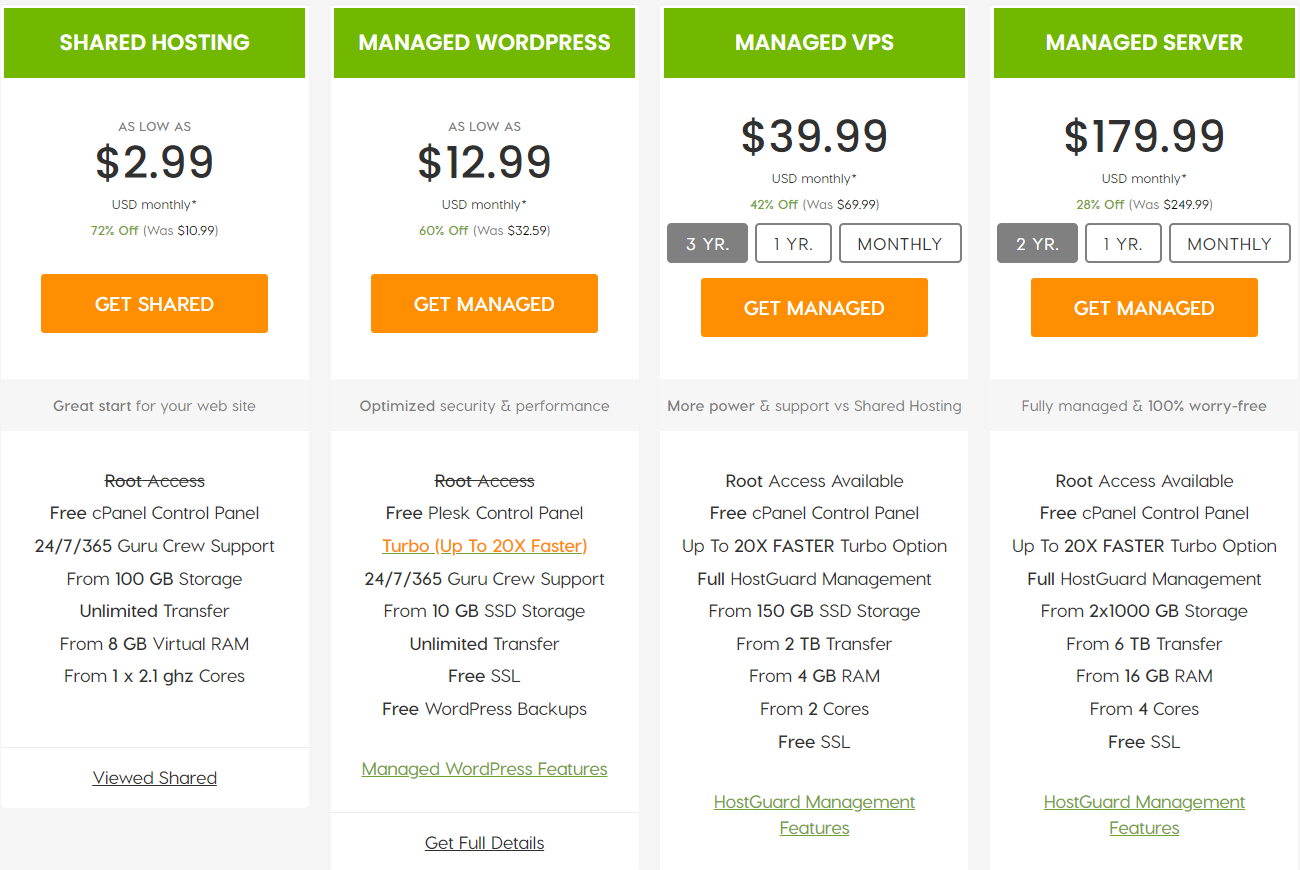Click 'From 2 Cores' feature

[814, 709]
